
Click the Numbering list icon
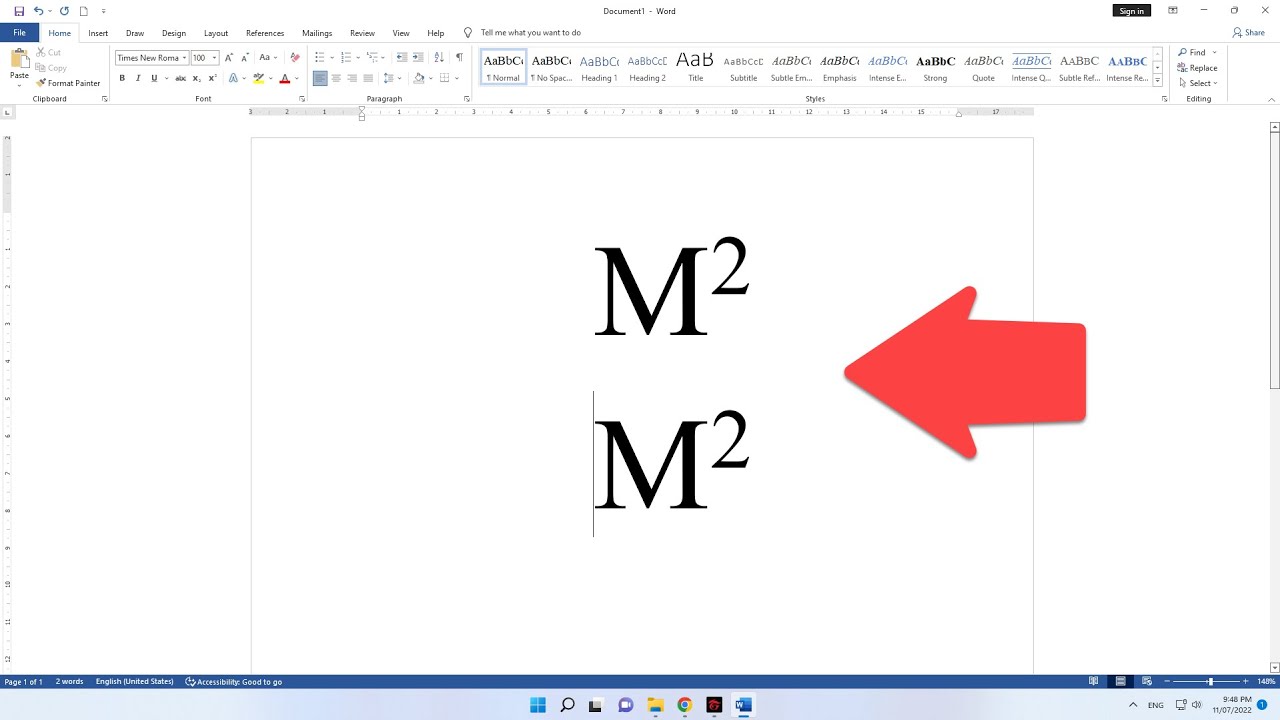(345, 58)
